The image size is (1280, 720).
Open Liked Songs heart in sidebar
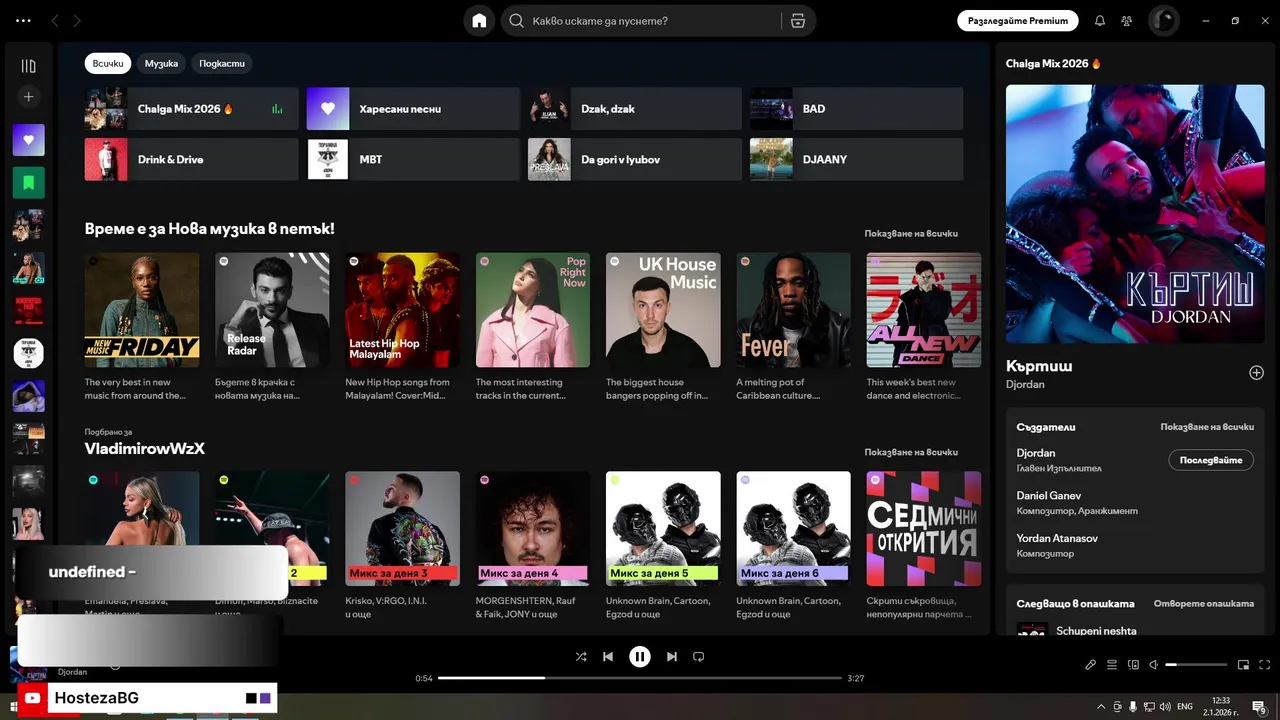(28, 140)
